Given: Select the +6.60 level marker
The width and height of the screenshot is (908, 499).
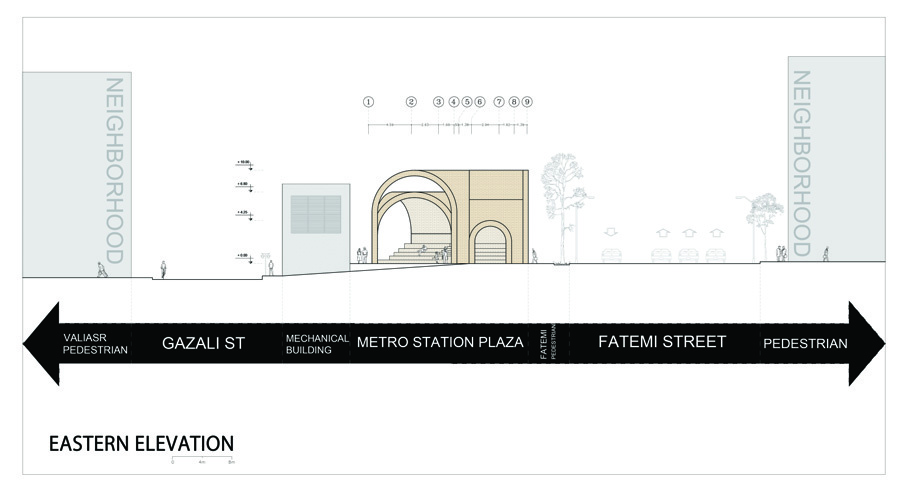Looking at the screenshot, I should tap(244, 186).
